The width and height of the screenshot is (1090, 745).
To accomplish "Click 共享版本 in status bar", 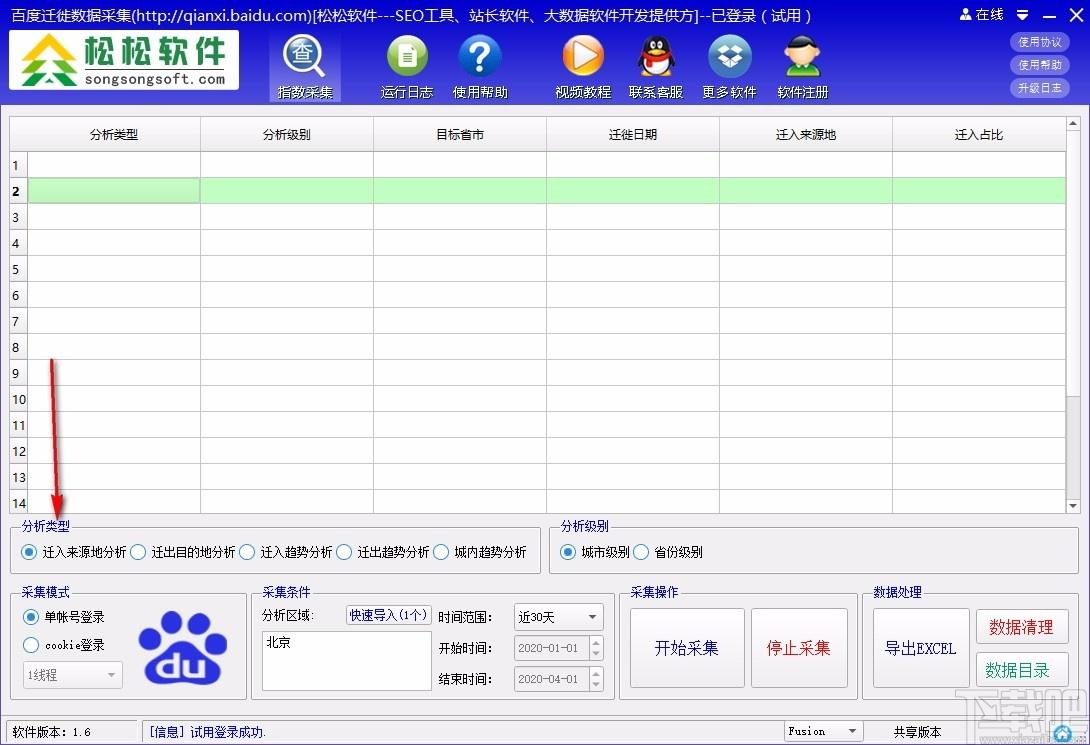I will [x=917, y=732].
